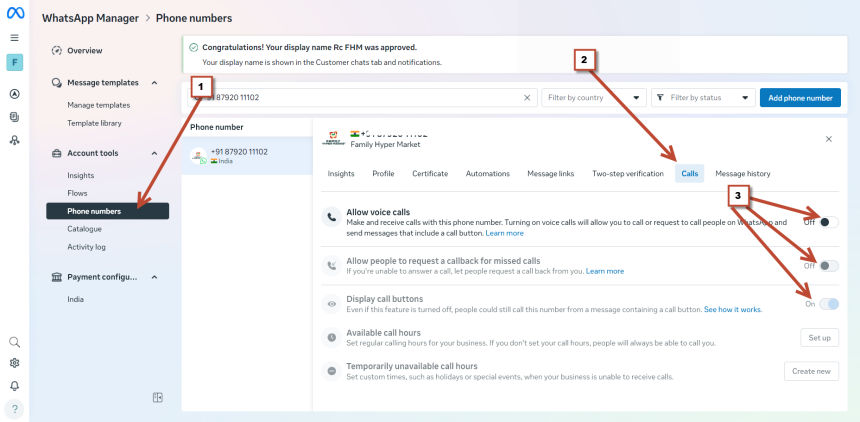
Task: Open the Two-step verification tab
Action: click(627, 173)
